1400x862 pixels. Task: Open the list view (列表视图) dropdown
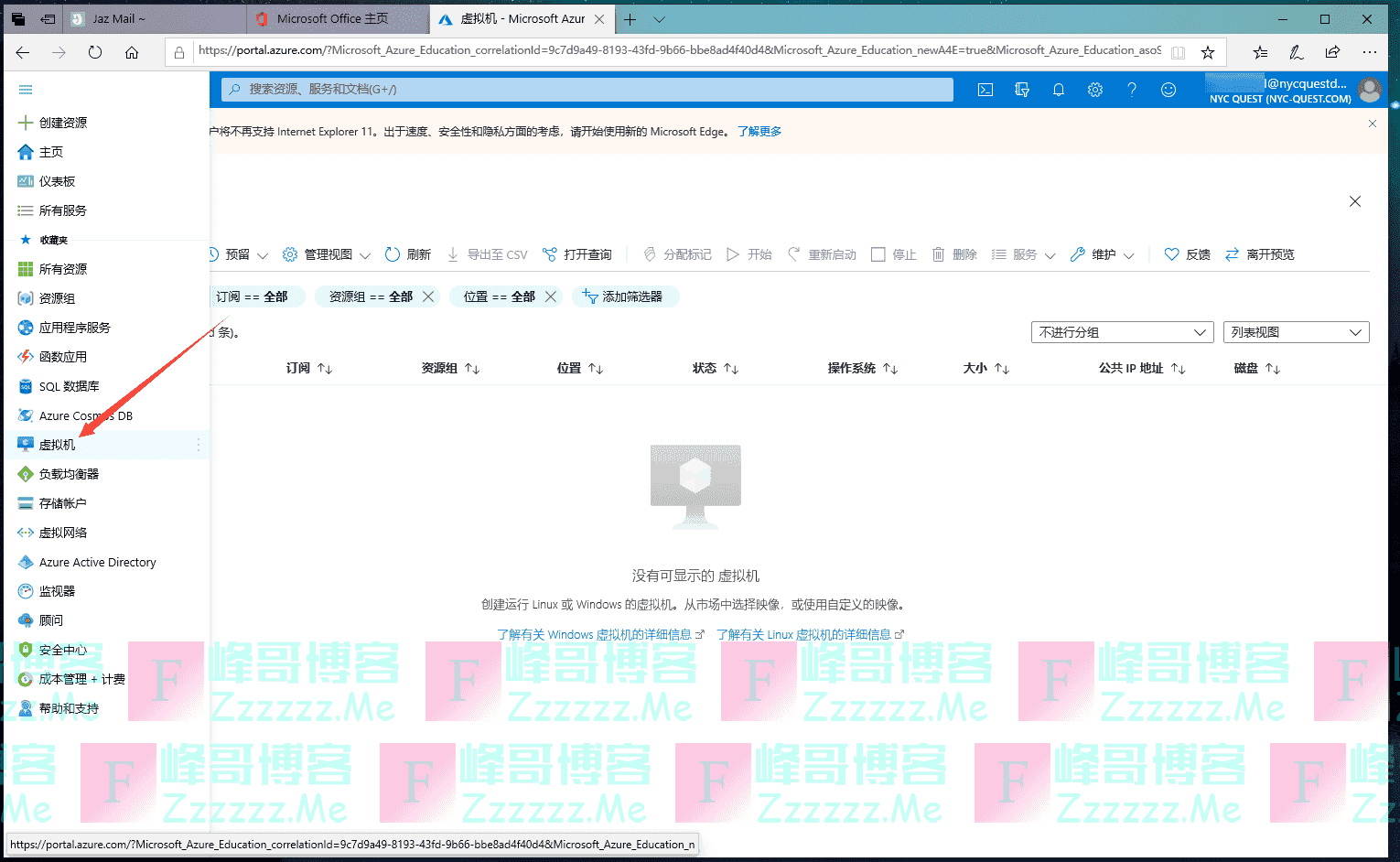1296,332
